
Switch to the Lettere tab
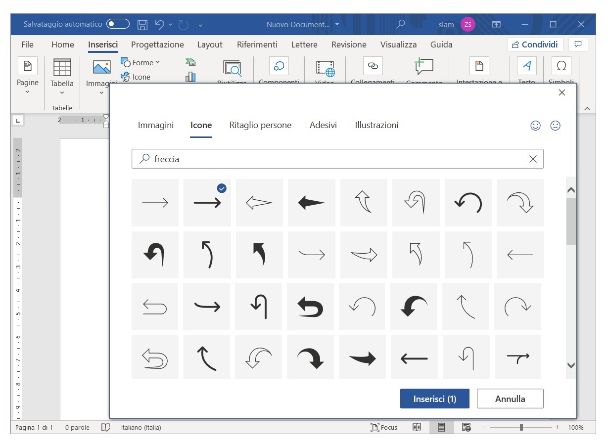point(304,44)
